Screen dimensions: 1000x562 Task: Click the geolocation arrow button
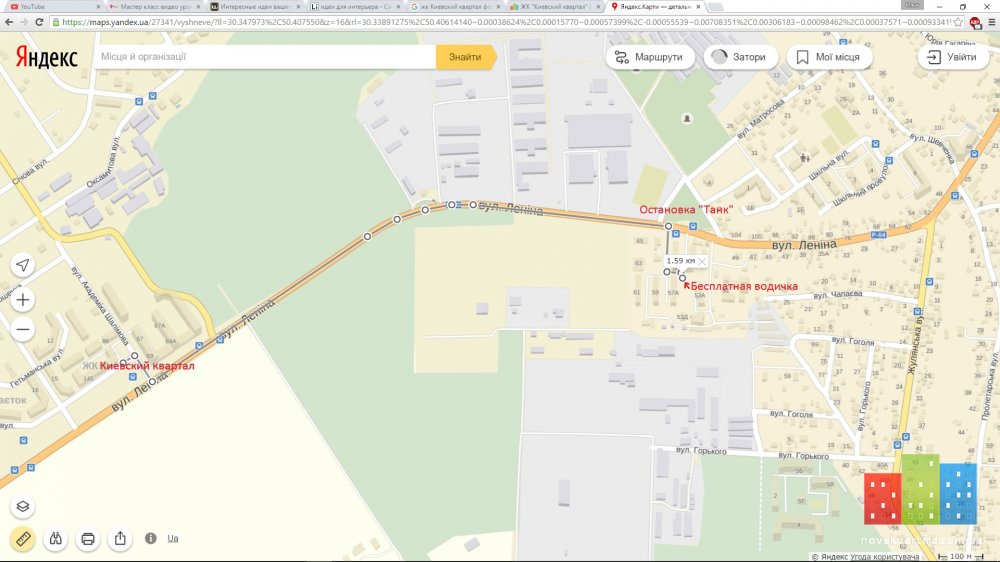(23, 265)
